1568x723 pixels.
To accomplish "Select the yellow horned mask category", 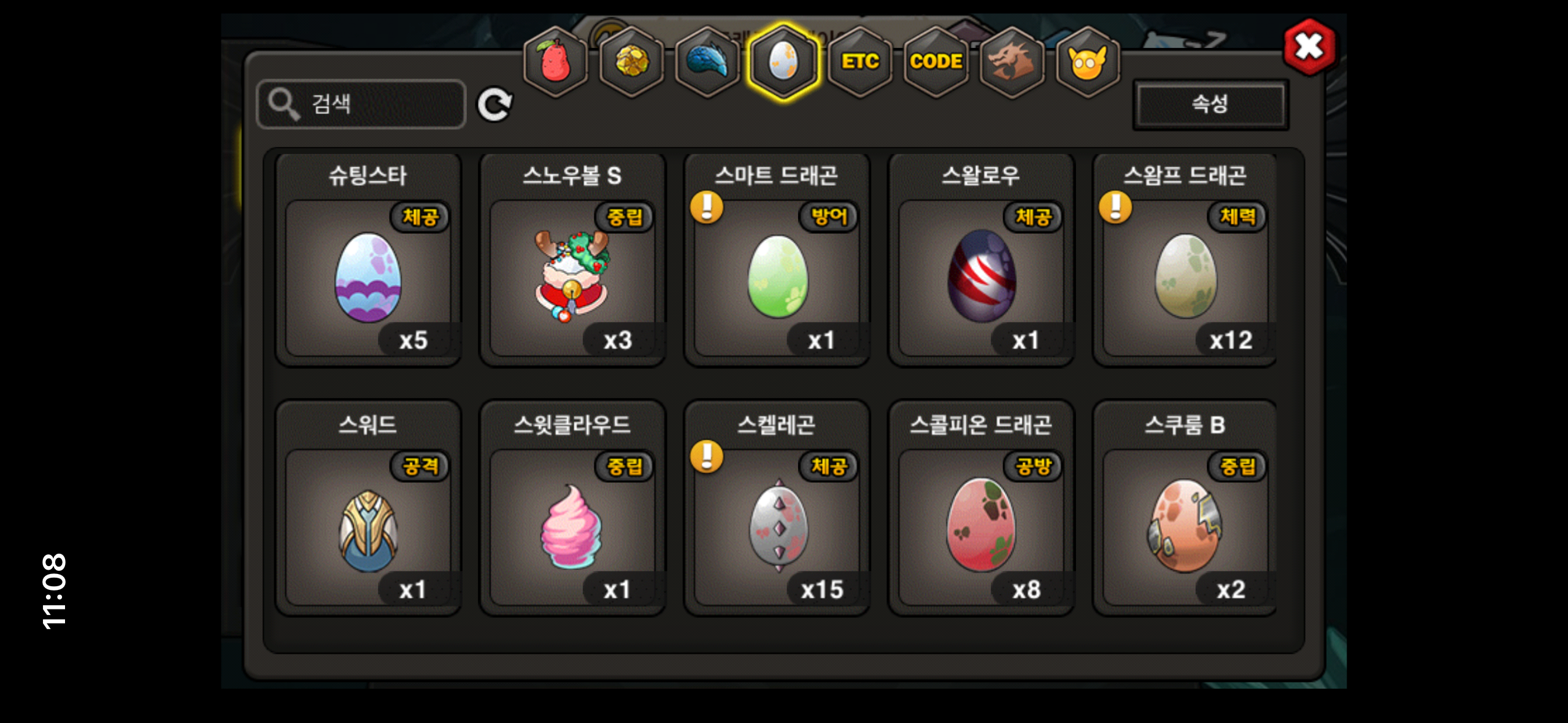I will pos(1088,62).
